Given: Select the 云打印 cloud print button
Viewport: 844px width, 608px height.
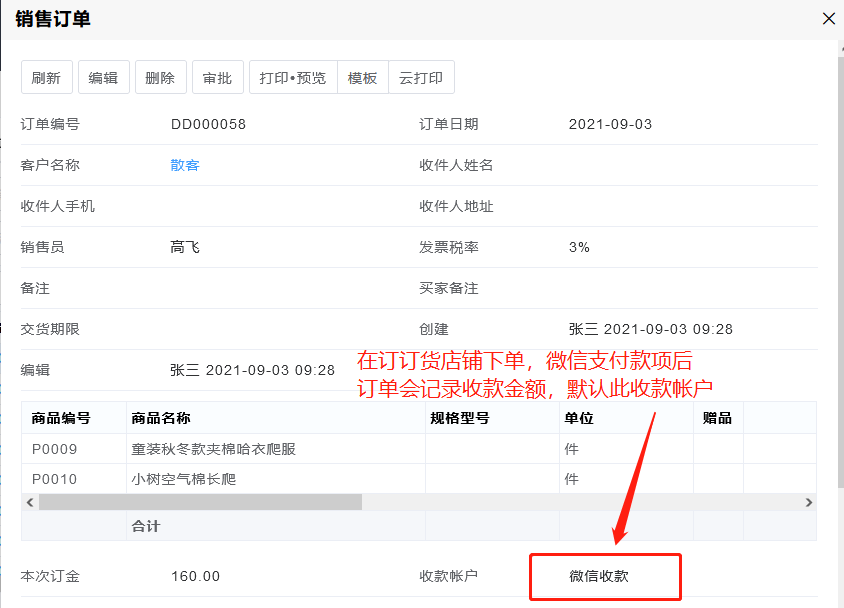Looking at the screenshot, I should point(421,78).
